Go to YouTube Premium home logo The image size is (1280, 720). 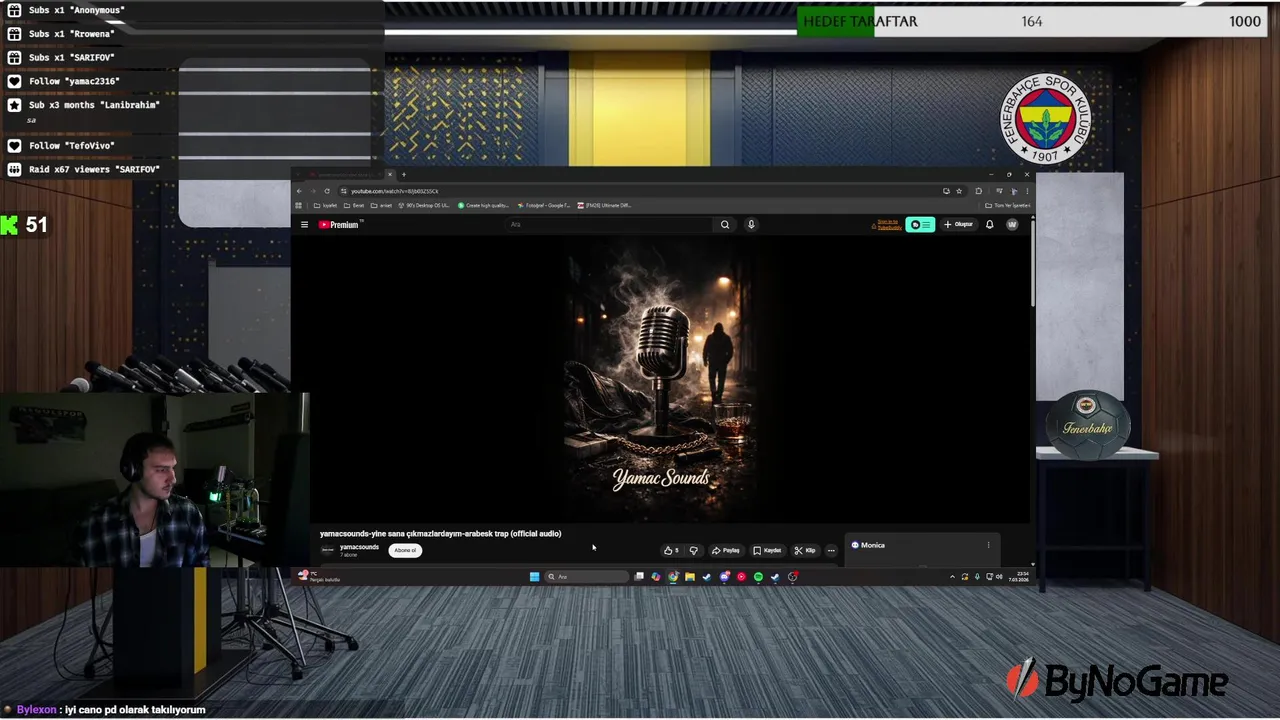(340, 224)
